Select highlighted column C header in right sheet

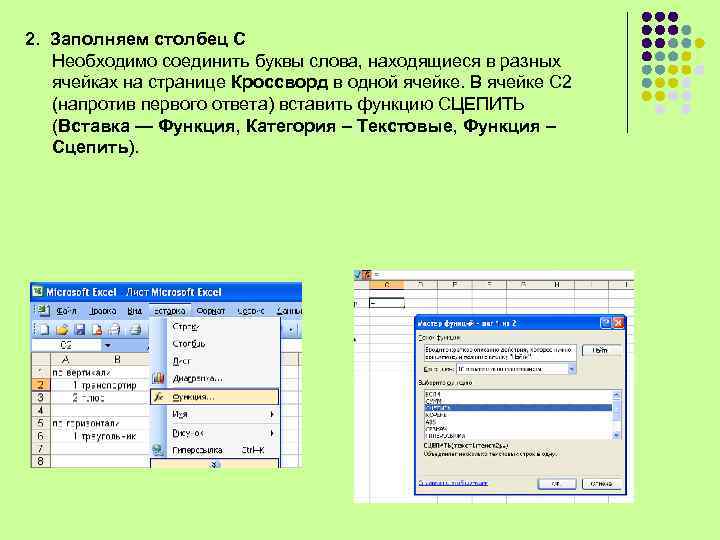pyautogui.click(x=387, y=285)
